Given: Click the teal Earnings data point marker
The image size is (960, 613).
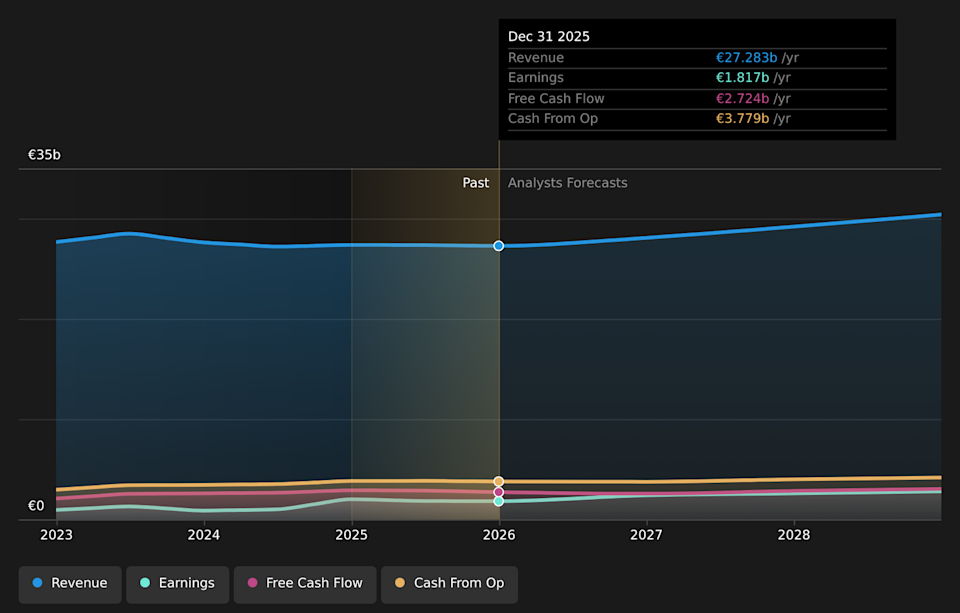Looking at the screenshot, I should coord(498,501).
